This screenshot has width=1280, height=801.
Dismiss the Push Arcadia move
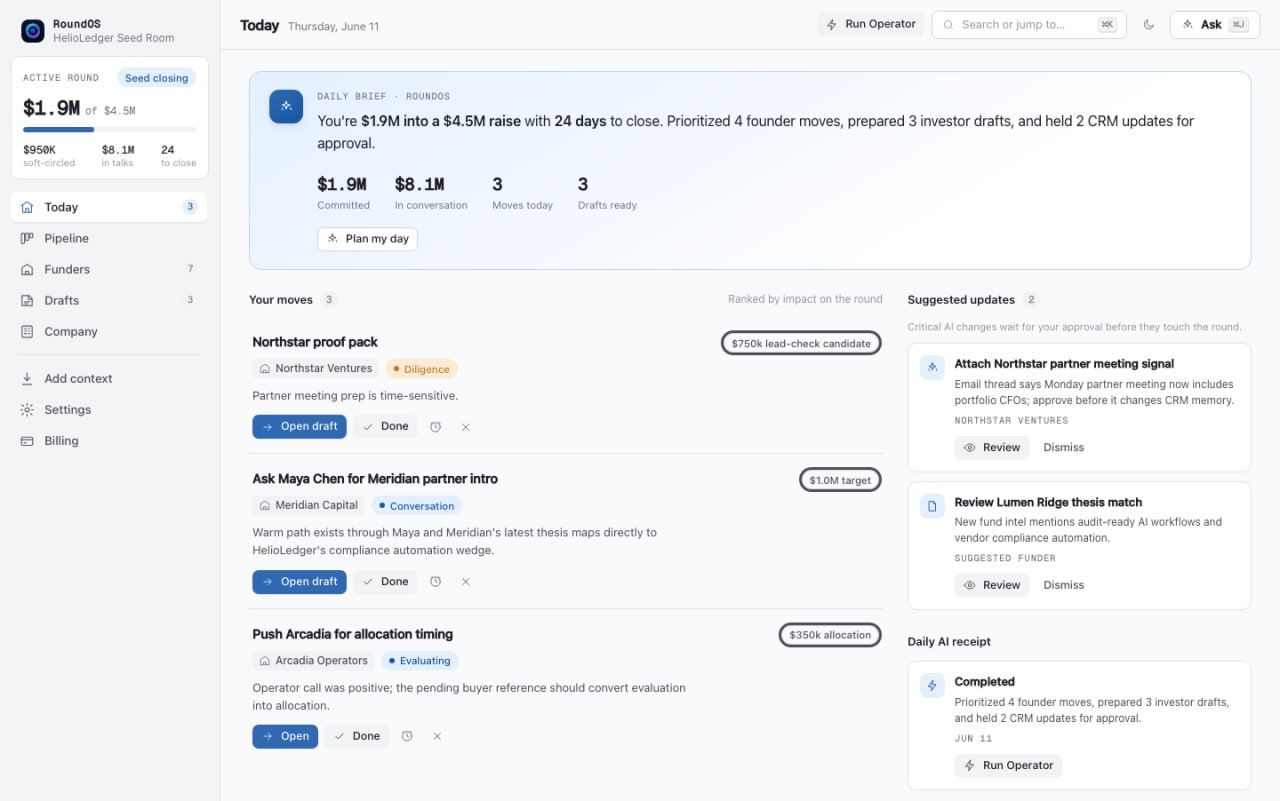point(437,736)
